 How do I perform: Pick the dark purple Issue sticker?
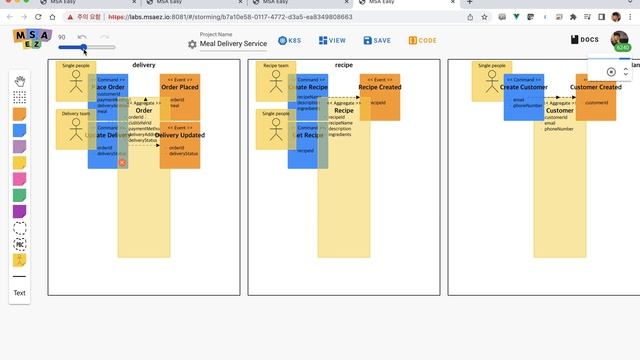(20, 211)
